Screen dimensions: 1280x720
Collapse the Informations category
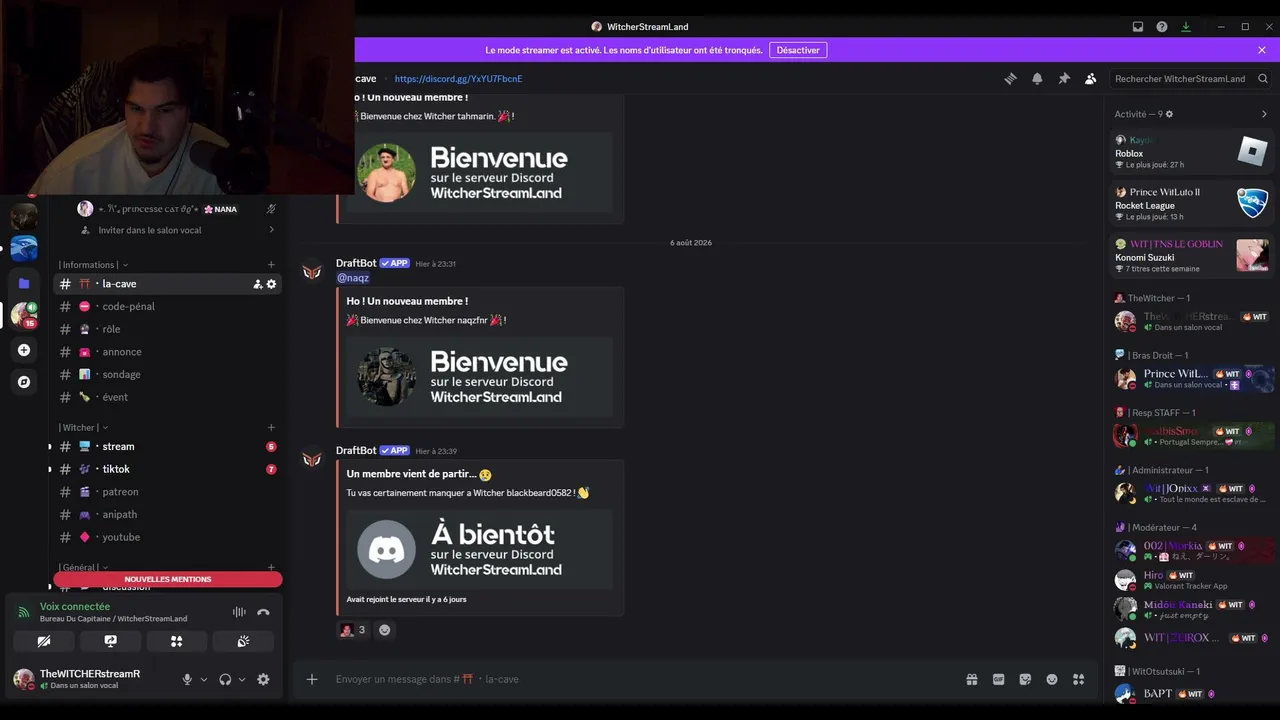tap(93, 265)
